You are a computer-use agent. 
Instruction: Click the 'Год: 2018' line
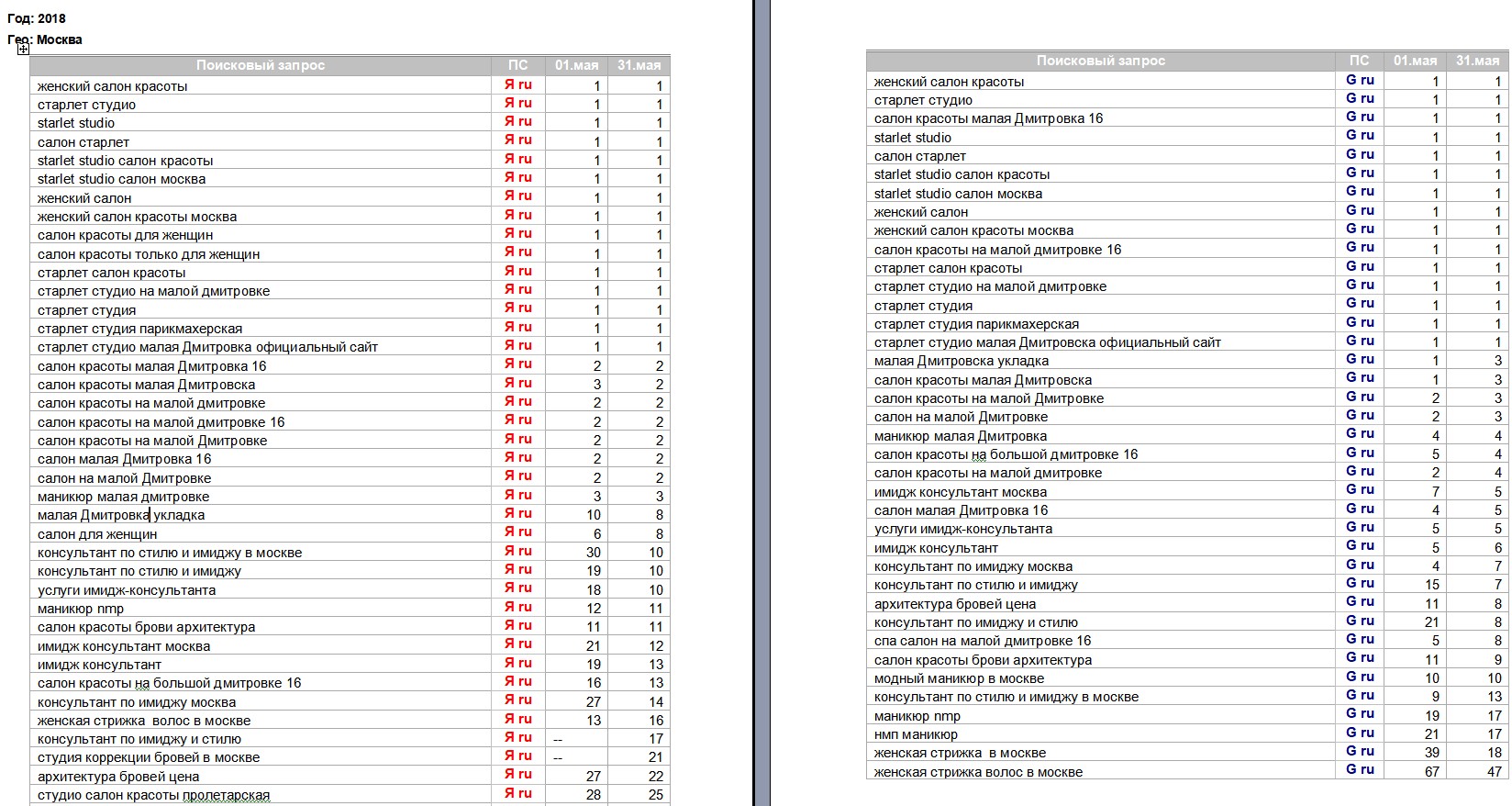[37, 18]
